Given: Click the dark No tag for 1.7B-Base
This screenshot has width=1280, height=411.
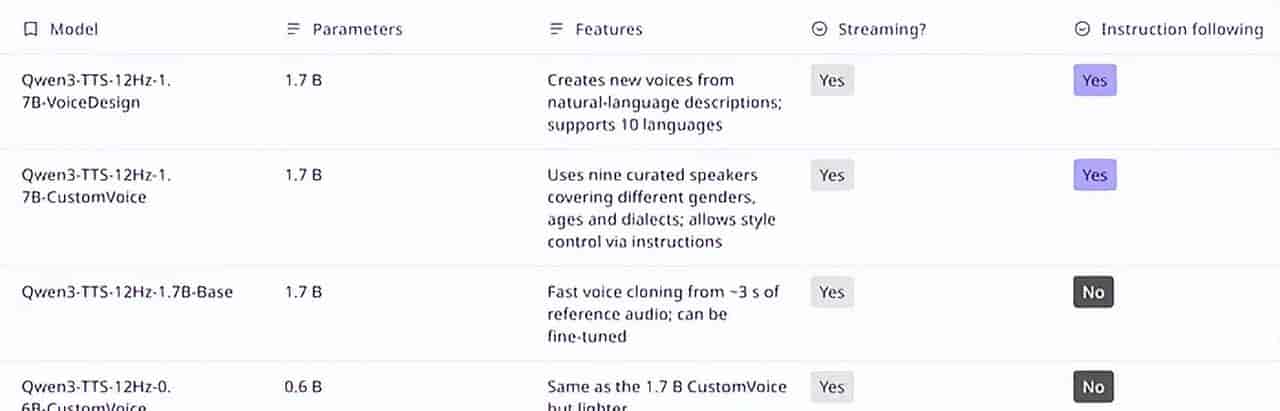Looking at the screenshot, I should click(x=1093, y=292).
